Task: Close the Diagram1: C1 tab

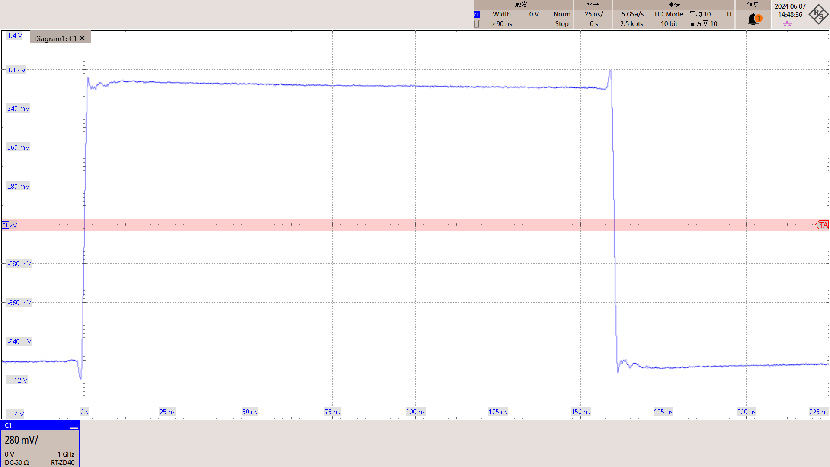Action: tap(82, 38)
